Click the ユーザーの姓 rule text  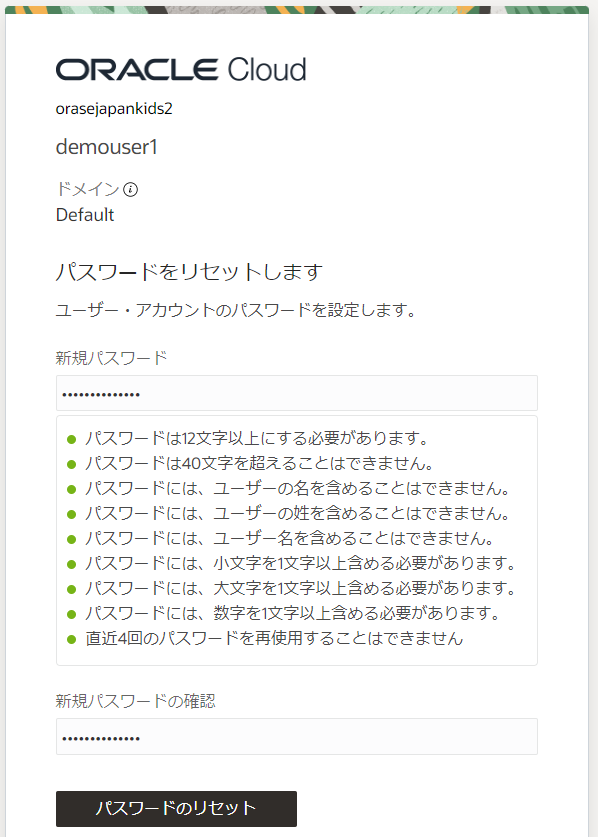pyautogui.click(x=298, y=514)
